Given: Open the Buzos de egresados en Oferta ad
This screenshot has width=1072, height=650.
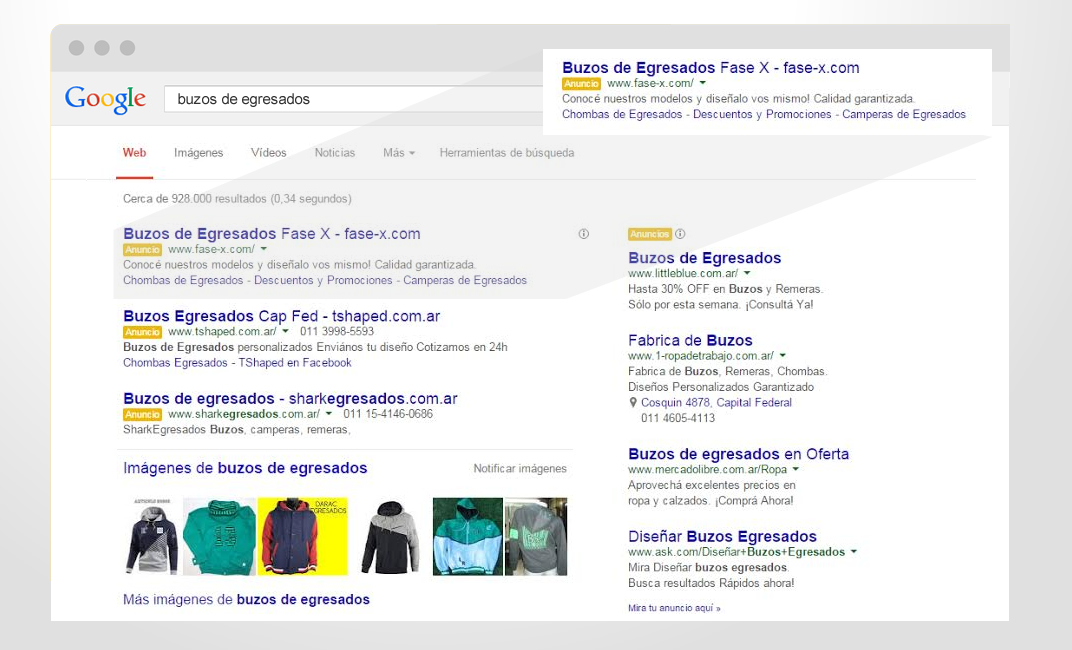Looking at the screenshot, I should click(x=738, y=454).
